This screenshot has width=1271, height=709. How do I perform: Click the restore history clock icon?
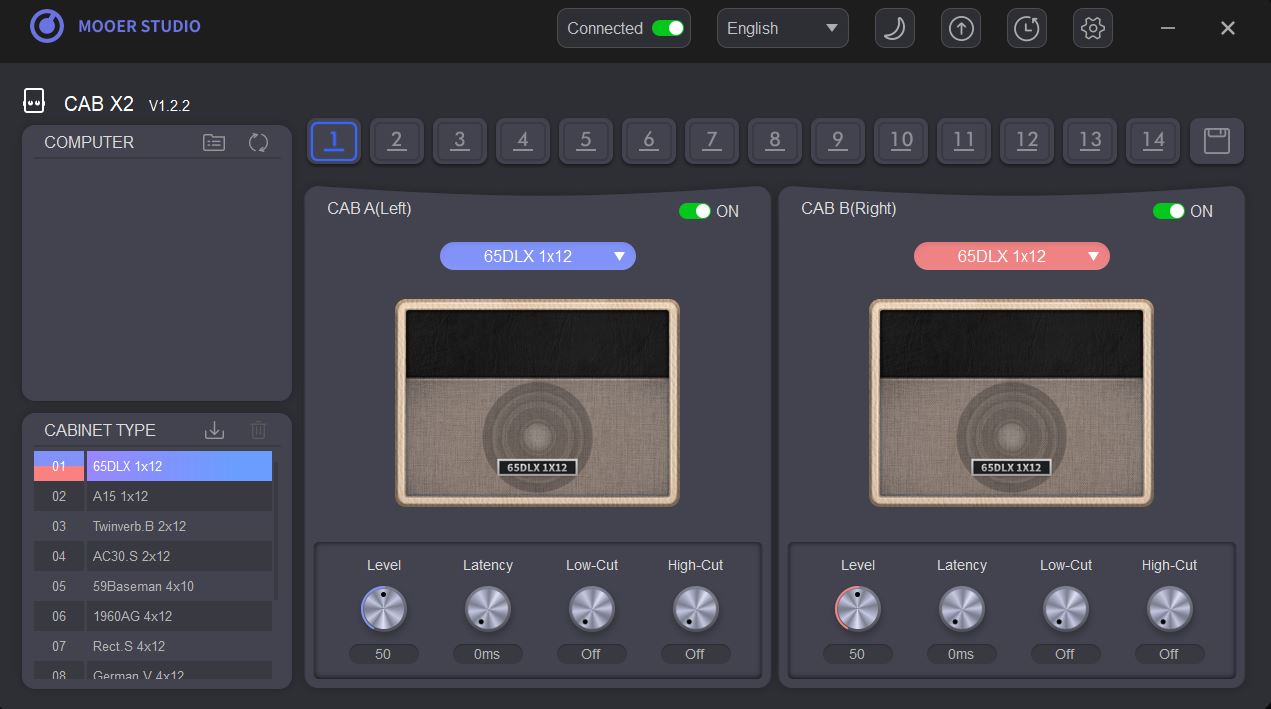1026,28
